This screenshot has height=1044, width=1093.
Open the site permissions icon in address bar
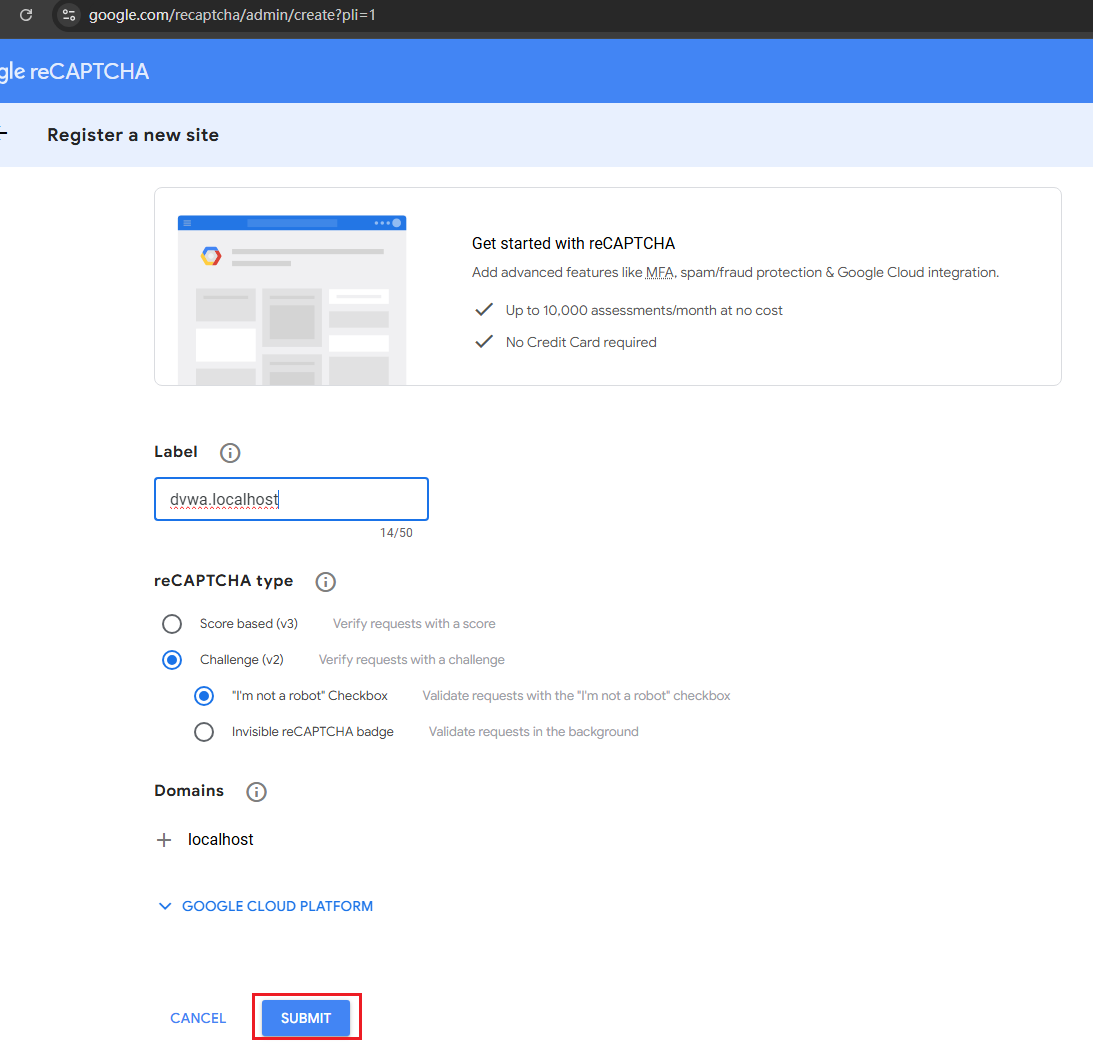[67, 15]
